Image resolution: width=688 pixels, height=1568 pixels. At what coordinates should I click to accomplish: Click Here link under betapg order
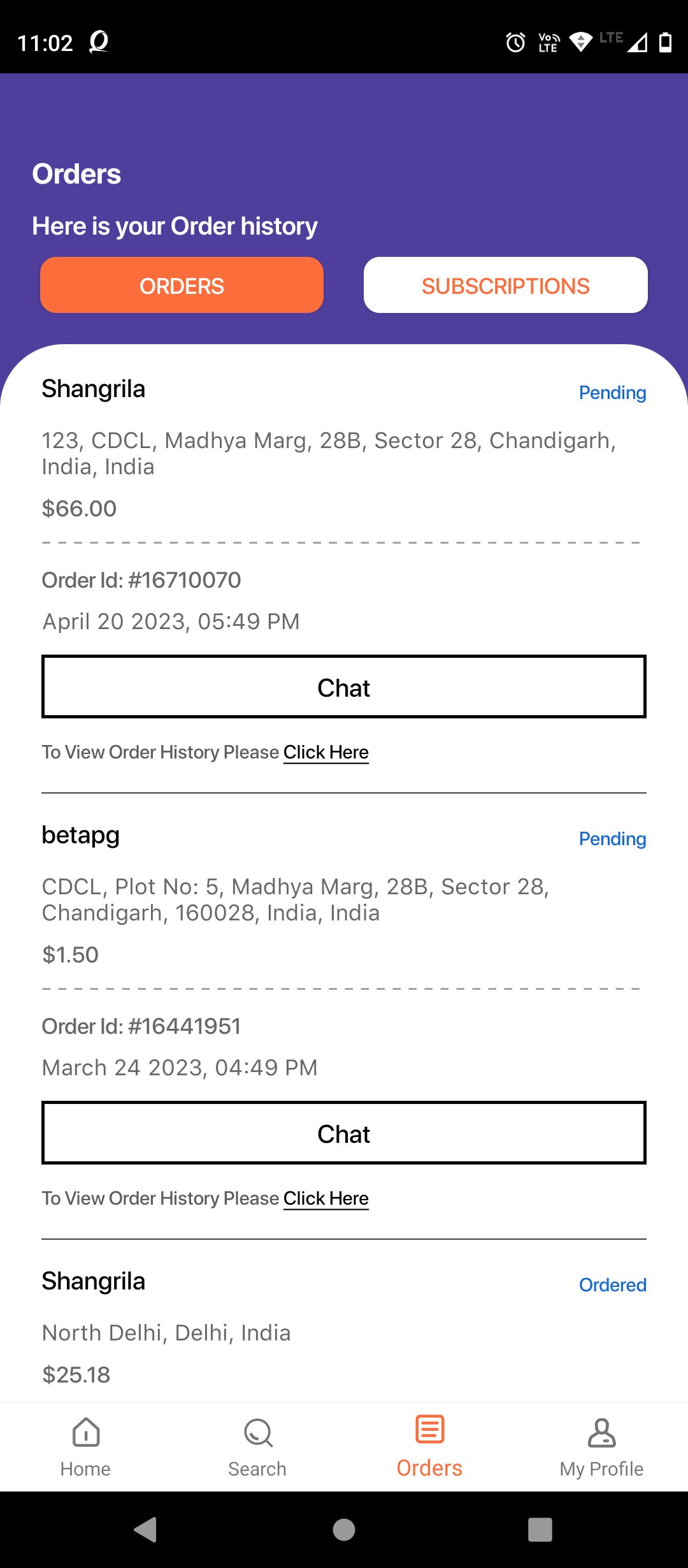point(326,1198)
